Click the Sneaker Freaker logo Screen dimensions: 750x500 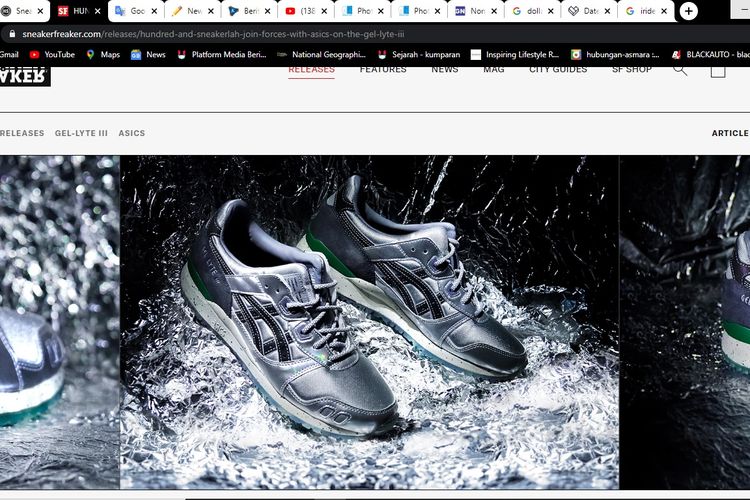point(25,75)
